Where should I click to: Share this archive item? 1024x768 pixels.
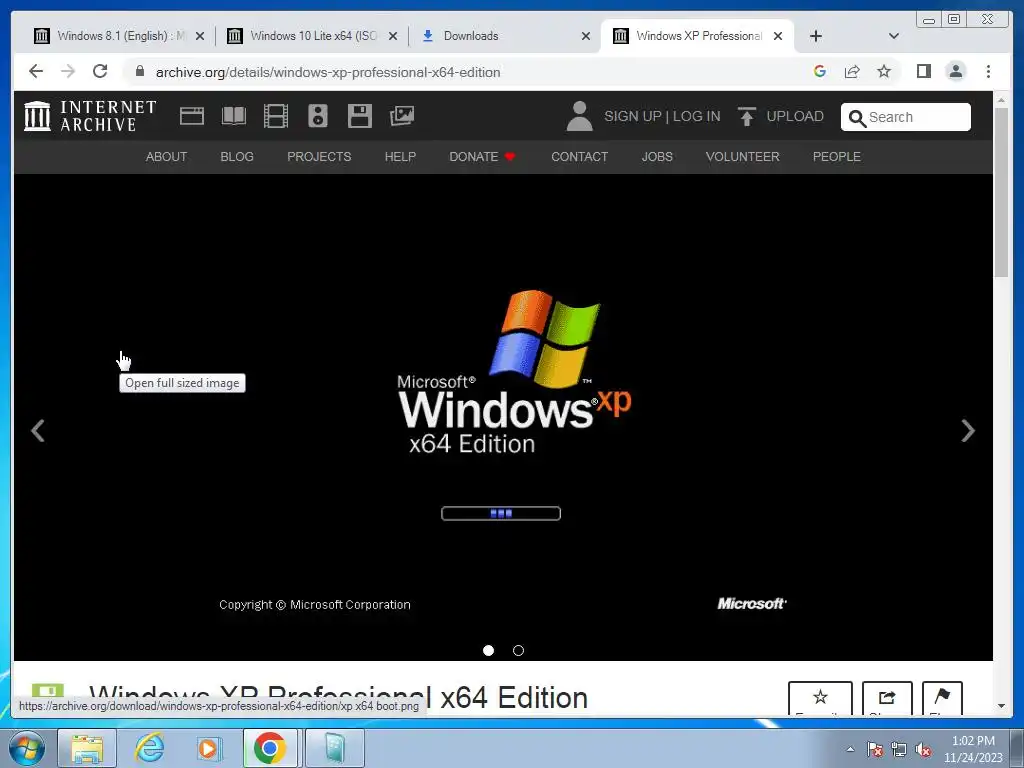coord(887,698)
